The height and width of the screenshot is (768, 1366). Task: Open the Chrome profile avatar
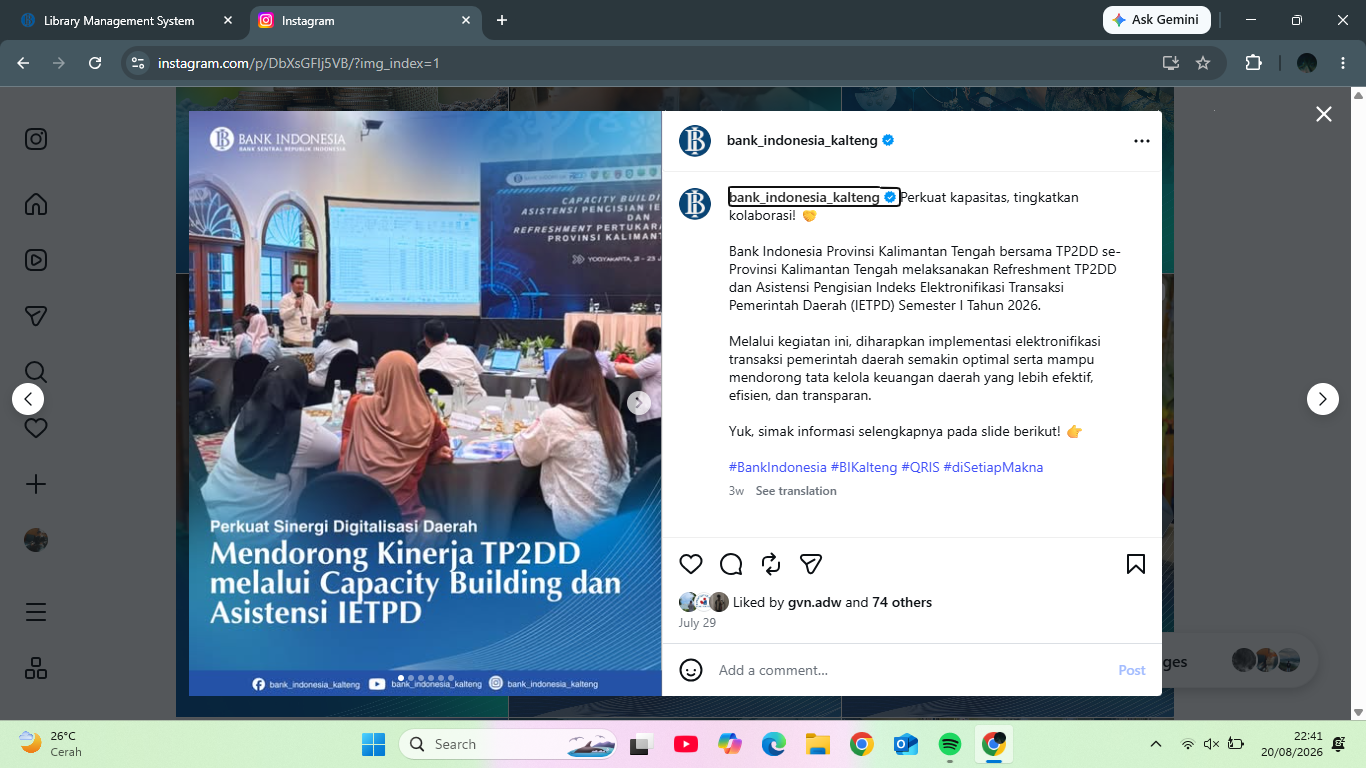coord(1307,63)
